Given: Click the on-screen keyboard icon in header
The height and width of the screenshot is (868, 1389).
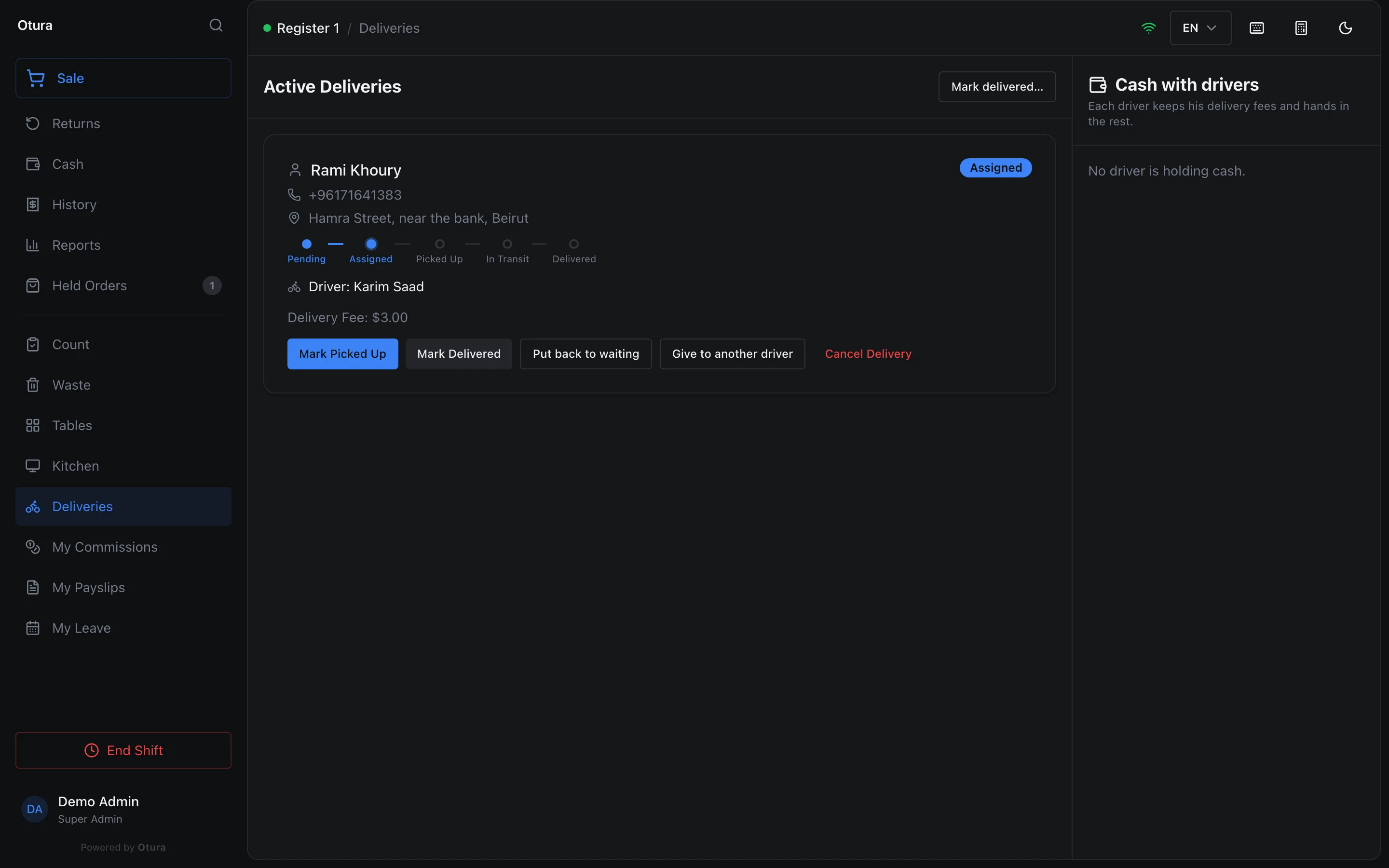Looking at the screenshot, I should click(x=1256, y=28).
